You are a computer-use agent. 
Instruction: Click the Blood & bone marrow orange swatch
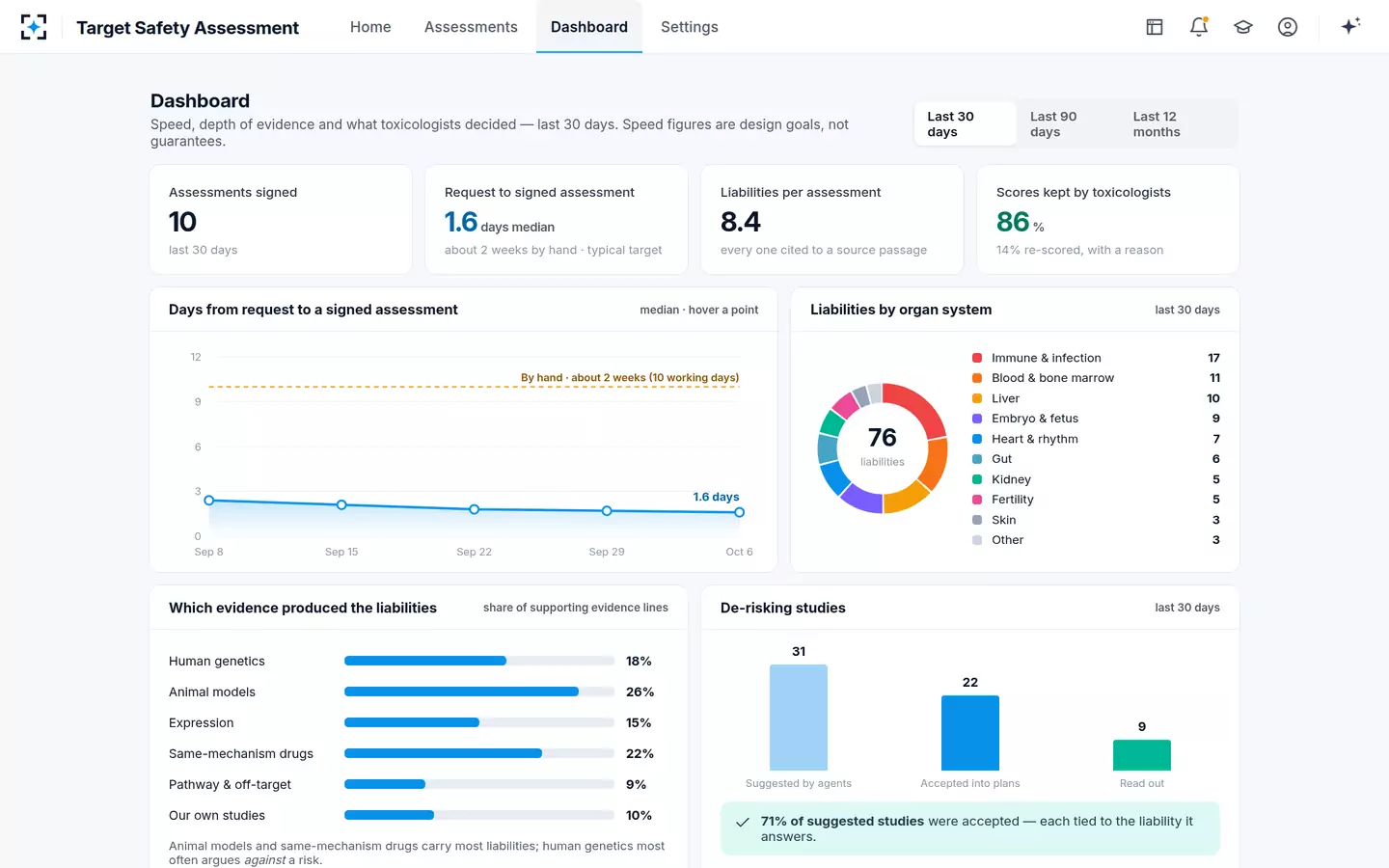(977, 378)
